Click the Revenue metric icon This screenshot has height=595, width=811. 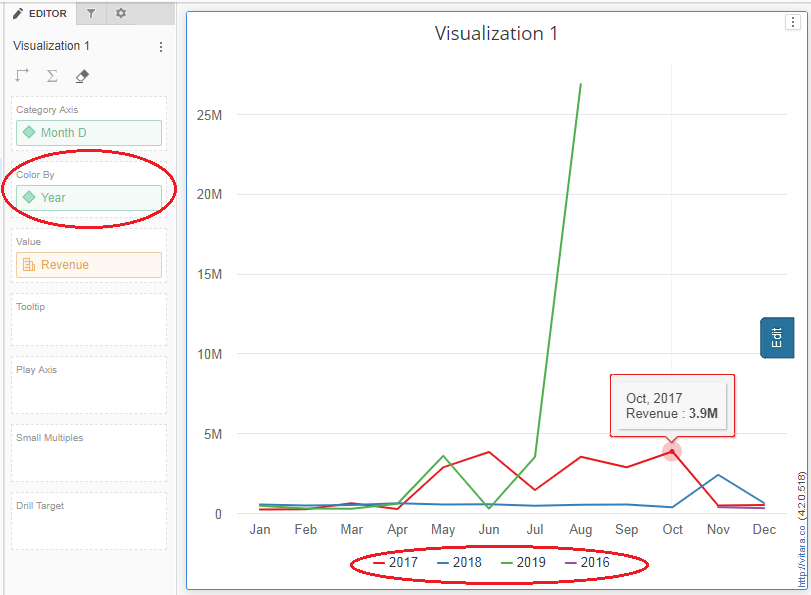point(28,264)
